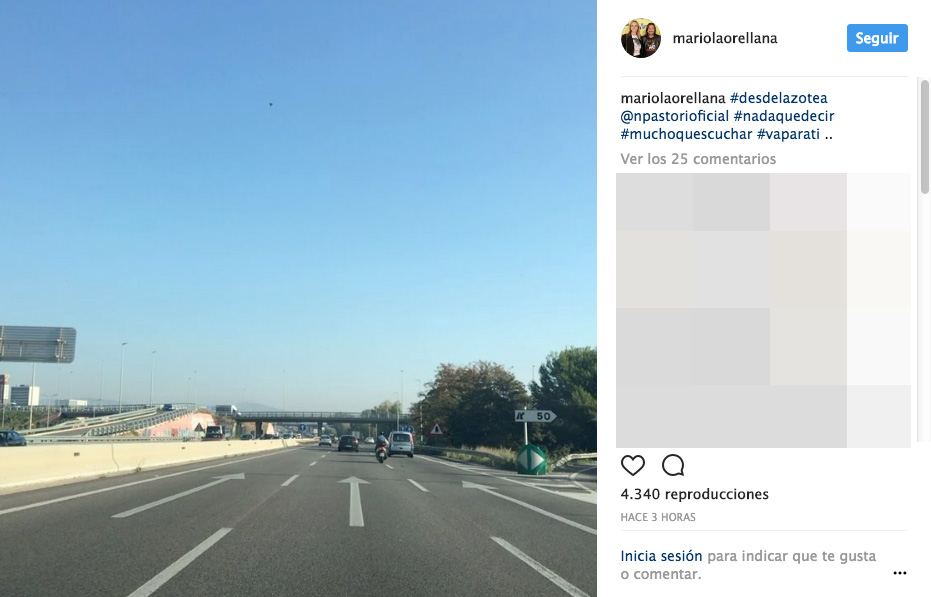Click the 4.340 reproducciones view count

point(694,494)
